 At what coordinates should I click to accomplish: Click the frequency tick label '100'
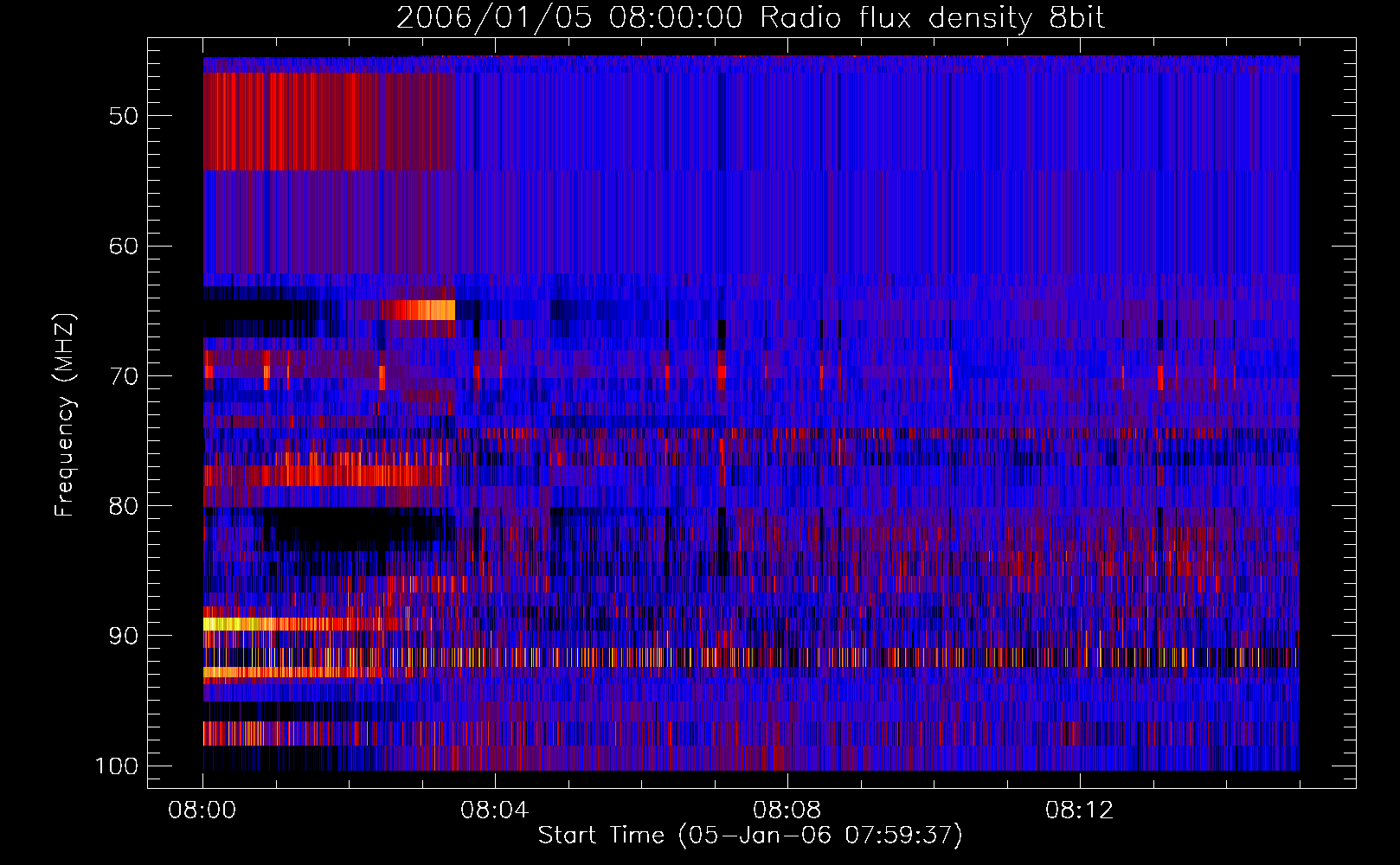click(x=116, y=766)
